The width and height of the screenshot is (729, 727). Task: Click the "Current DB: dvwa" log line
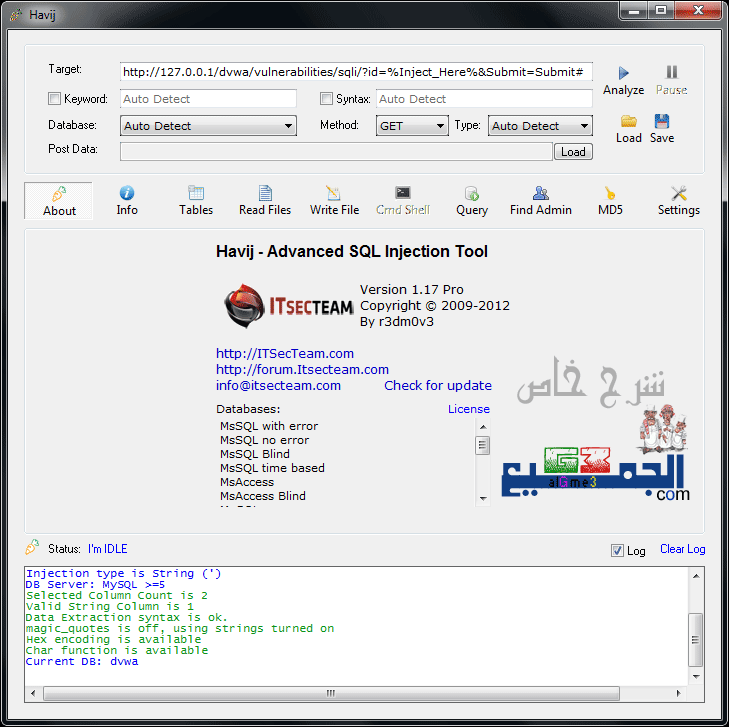pyautogui.click(x=82, y=661)
